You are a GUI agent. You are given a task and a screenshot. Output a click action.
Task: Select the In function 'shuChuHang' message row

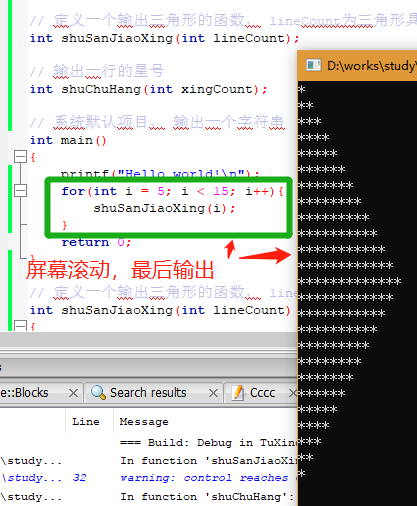tap(207, 497)
